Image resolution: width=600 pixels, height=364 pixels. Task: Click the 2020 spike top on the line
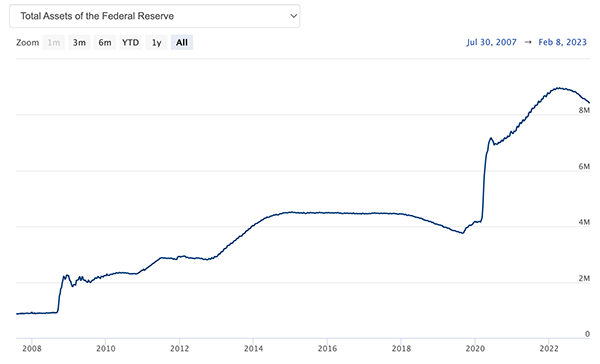tap(491, 138)
